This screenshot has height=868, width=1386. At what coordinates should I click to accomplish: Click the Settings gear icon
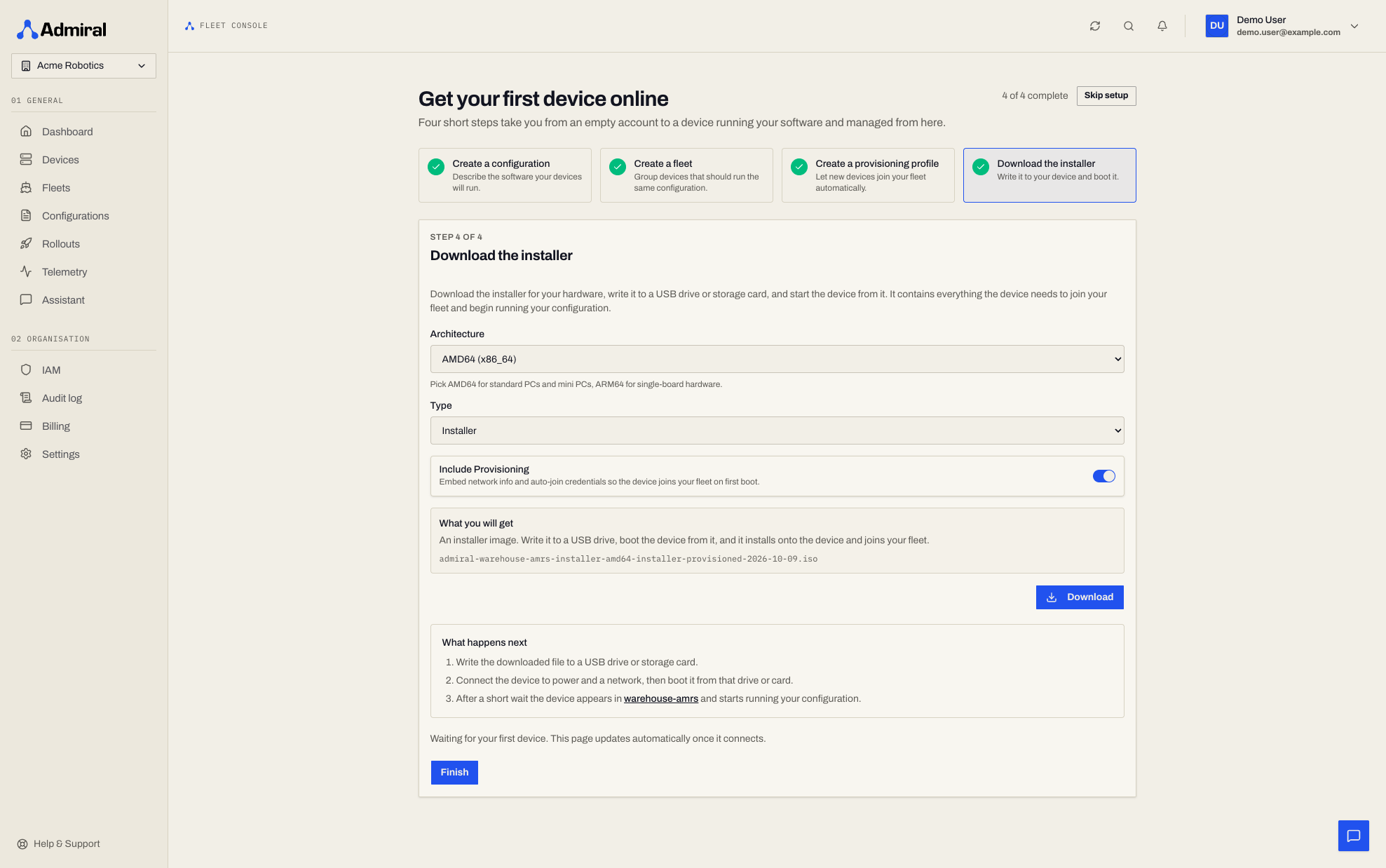click(26, 454)
